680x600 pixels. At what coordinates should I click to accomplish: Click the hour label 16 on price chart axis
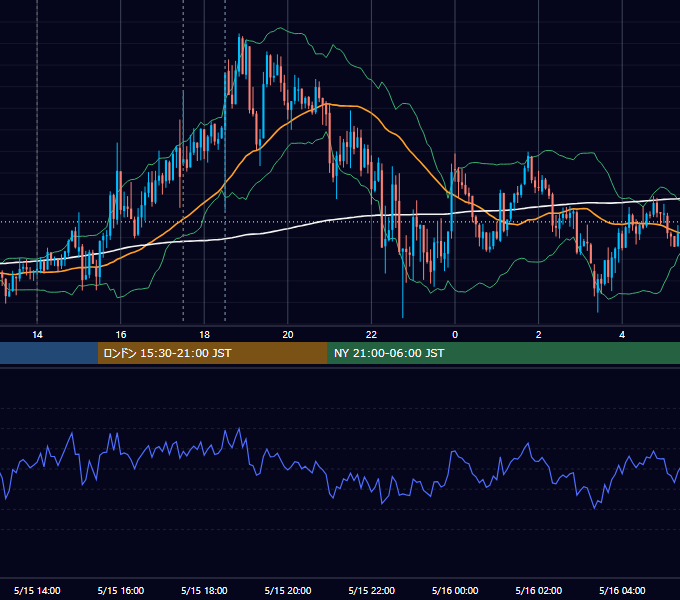pyautogui.click(x=121, y=335)
